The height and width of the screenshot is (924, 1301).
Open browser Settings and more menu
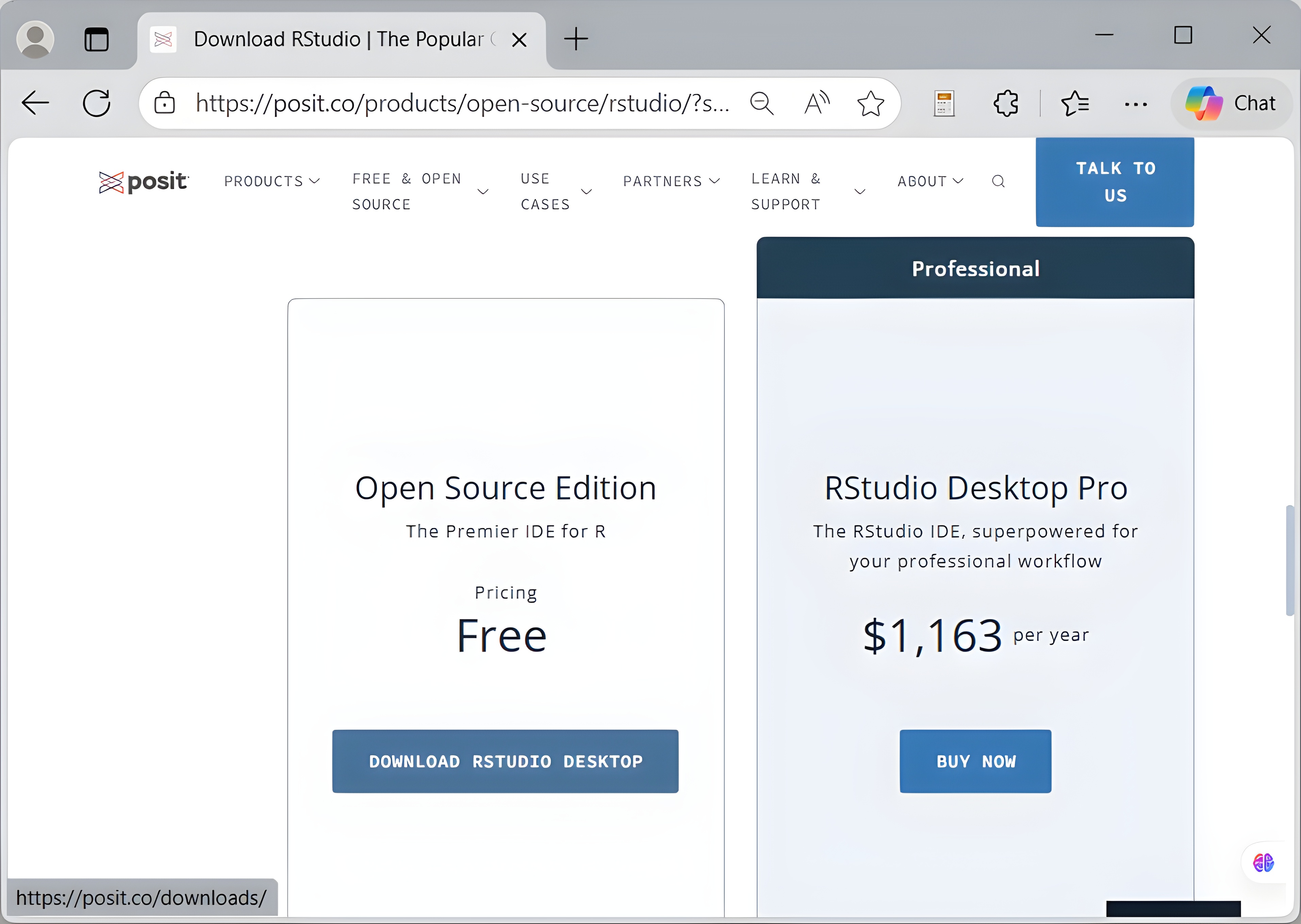(x=1135, y=103)
